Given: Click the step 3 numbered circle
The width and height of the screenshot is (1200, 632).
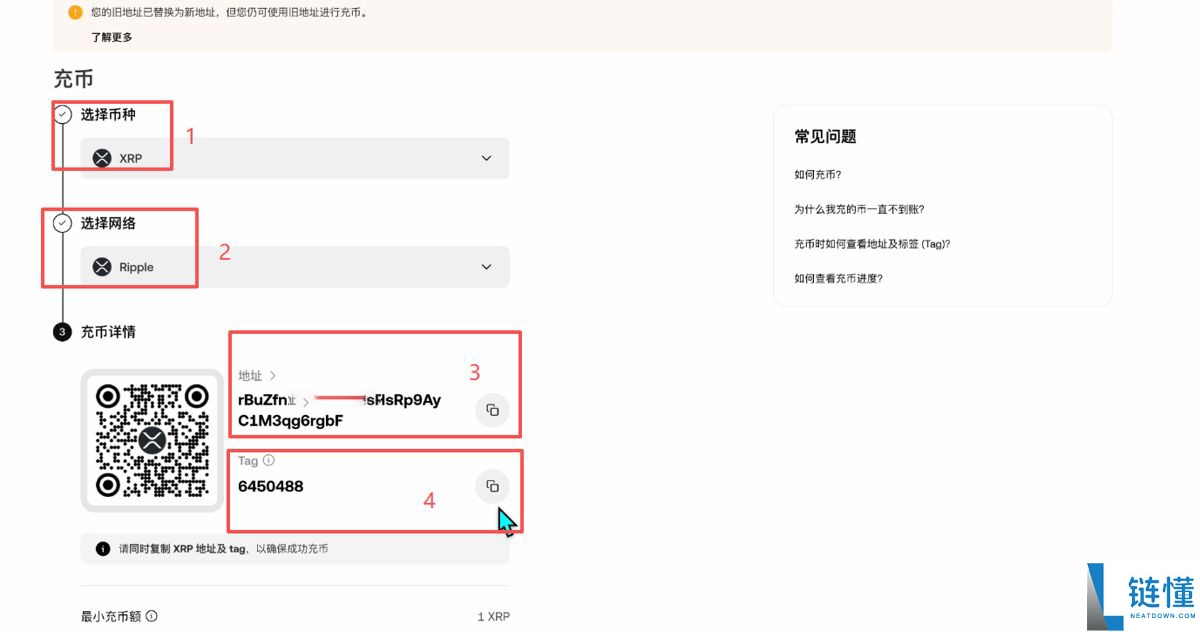Looking at the screenshot, I should point(61,331).
